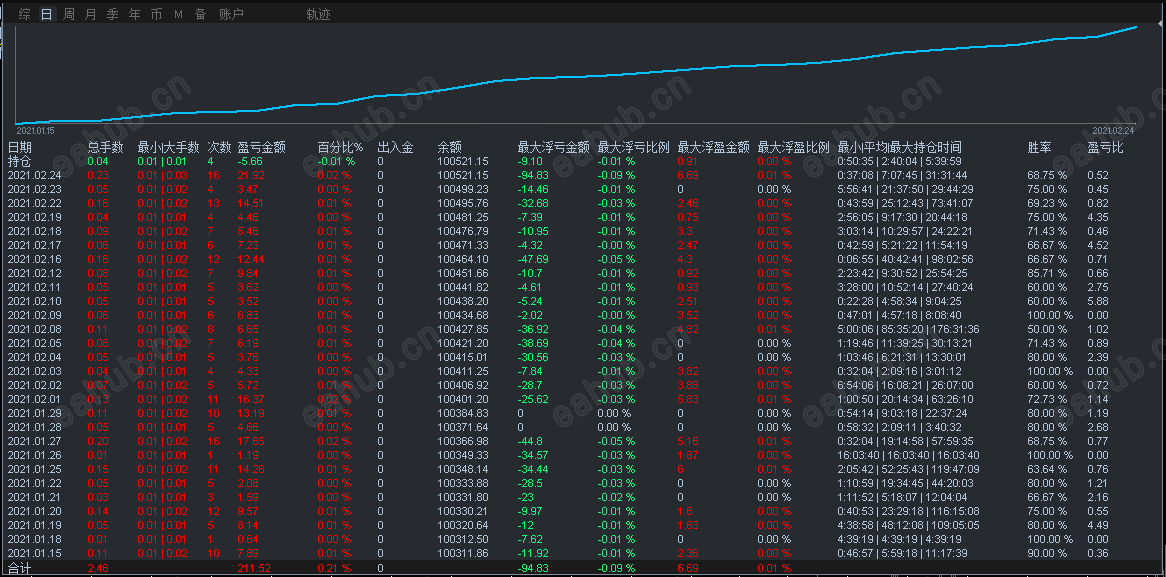The height and width of the screenshot is (577, 1166).
Task: Click the 总手数 column header
Action: tap(106, 147)
